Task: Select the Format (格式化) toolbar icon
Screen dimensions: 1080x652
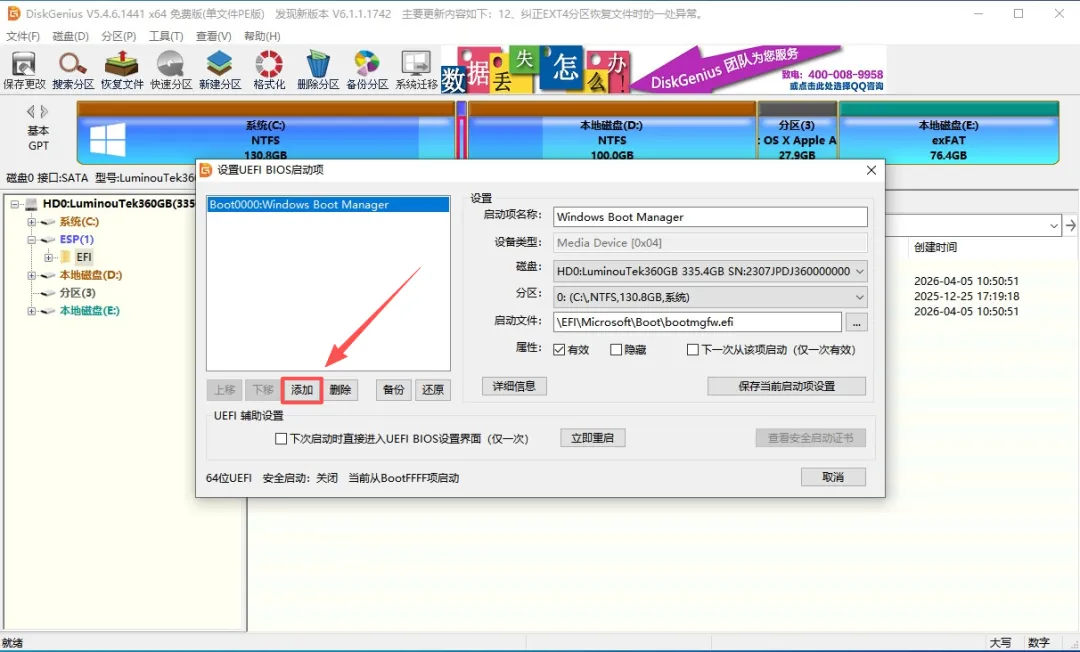Action: coord(269,70)
